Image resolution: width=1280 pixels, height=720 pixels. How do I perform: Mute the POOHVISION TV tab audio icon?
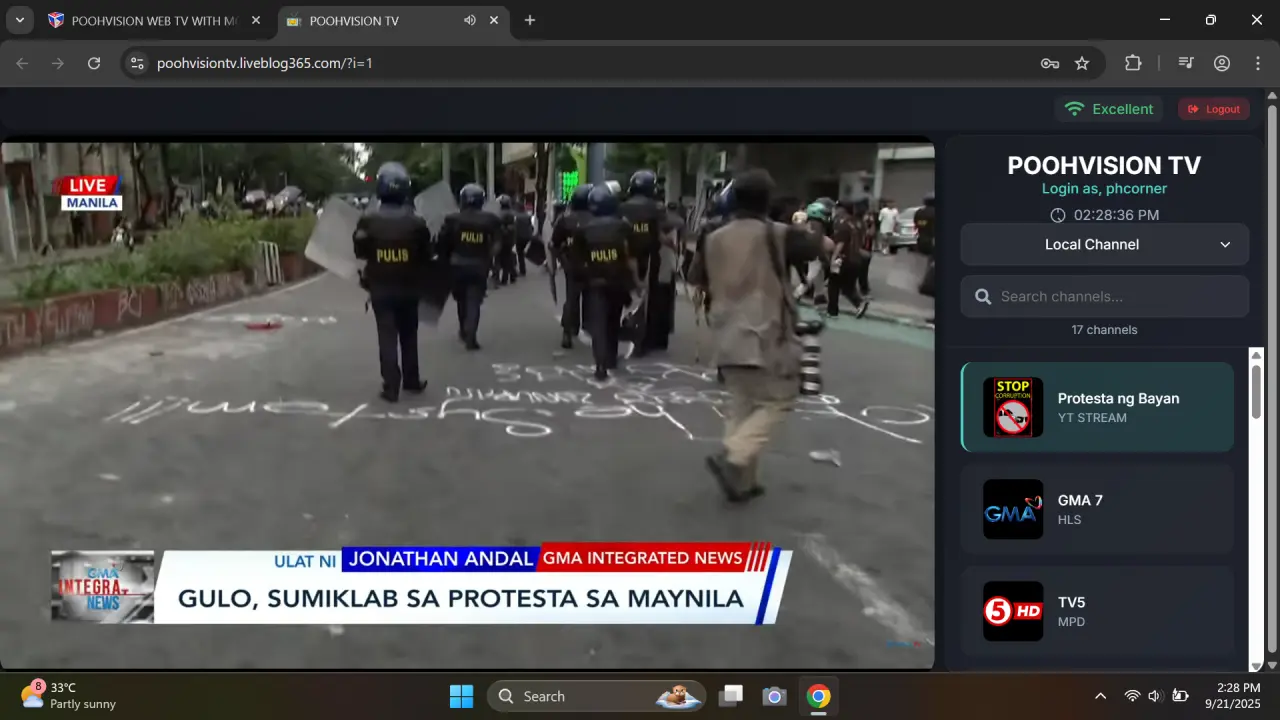pyautogui.click(x=470, y=20)
